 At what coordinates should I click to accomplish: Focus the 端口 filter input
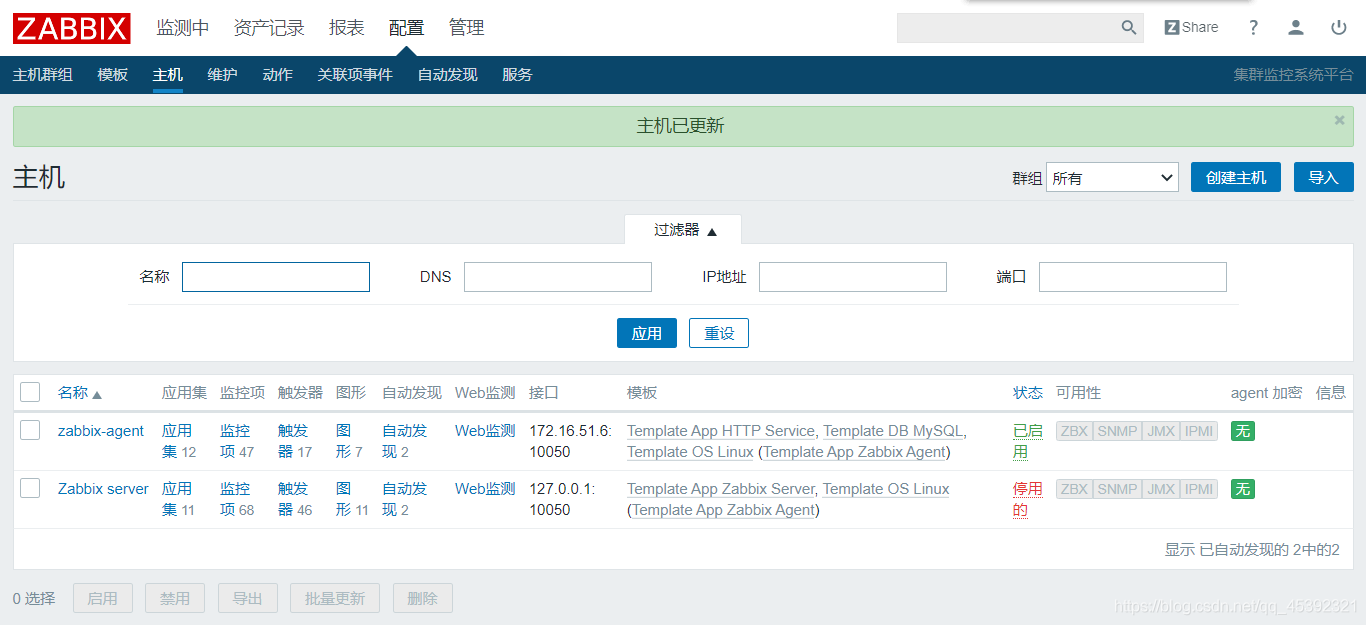[x=1133, y=277]
